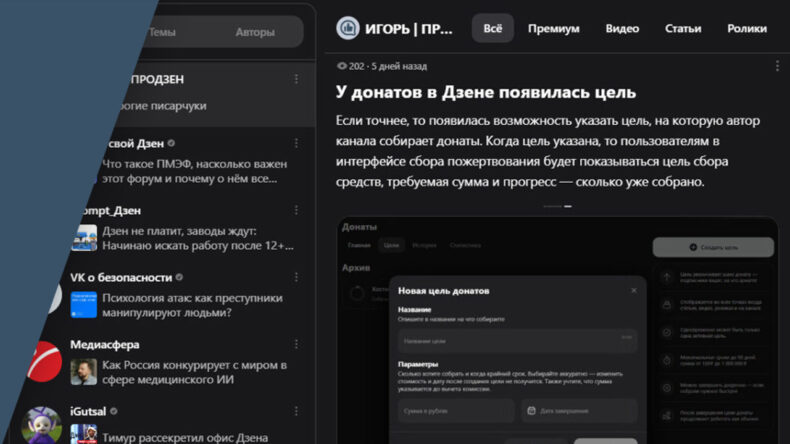This screenshot has width=790, height=444.
Task: Click the Создать цель button
Action: pyautogui.click(x=713, y=247)
